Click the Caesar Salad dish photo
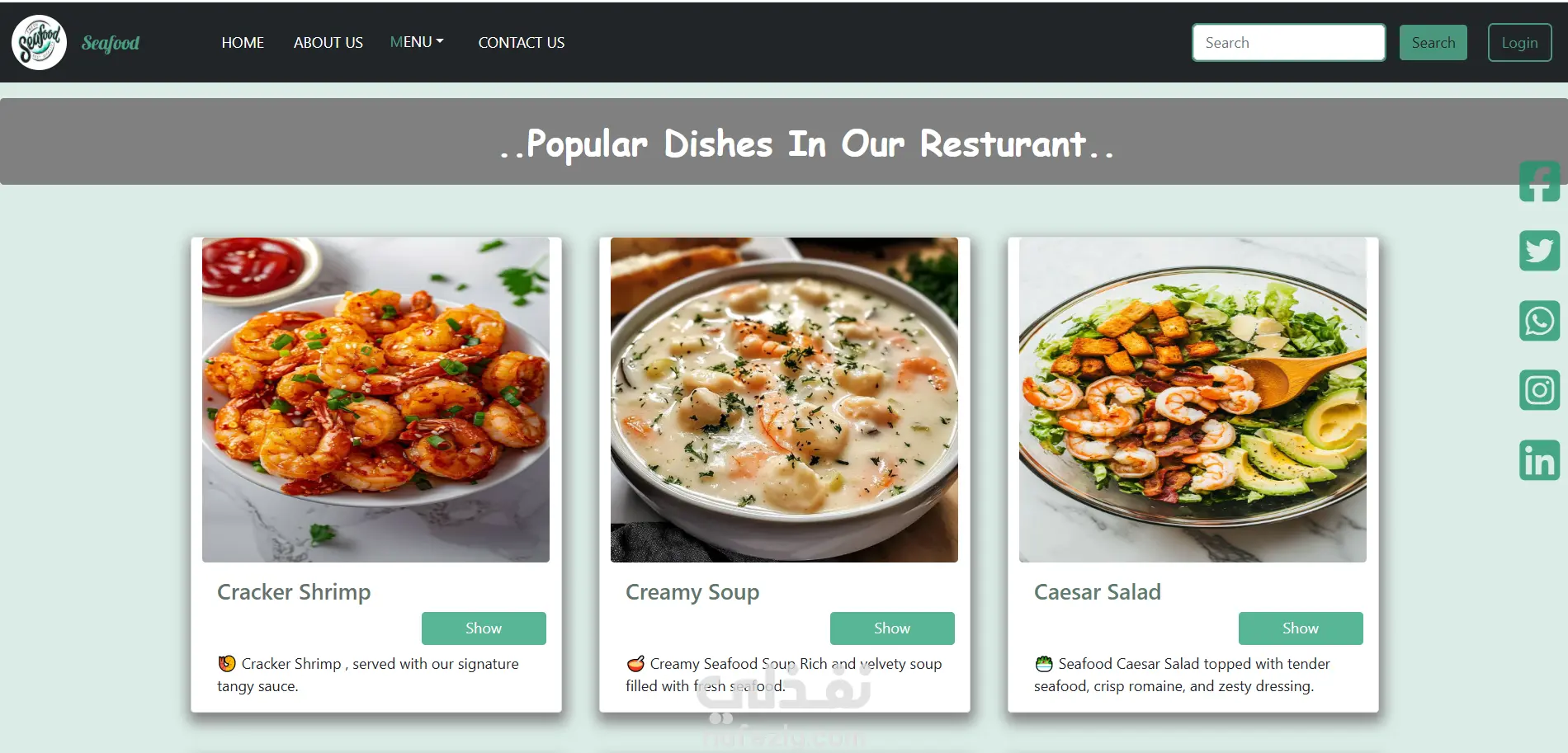The image size is (1568, 753). [x=1193, y=400]
